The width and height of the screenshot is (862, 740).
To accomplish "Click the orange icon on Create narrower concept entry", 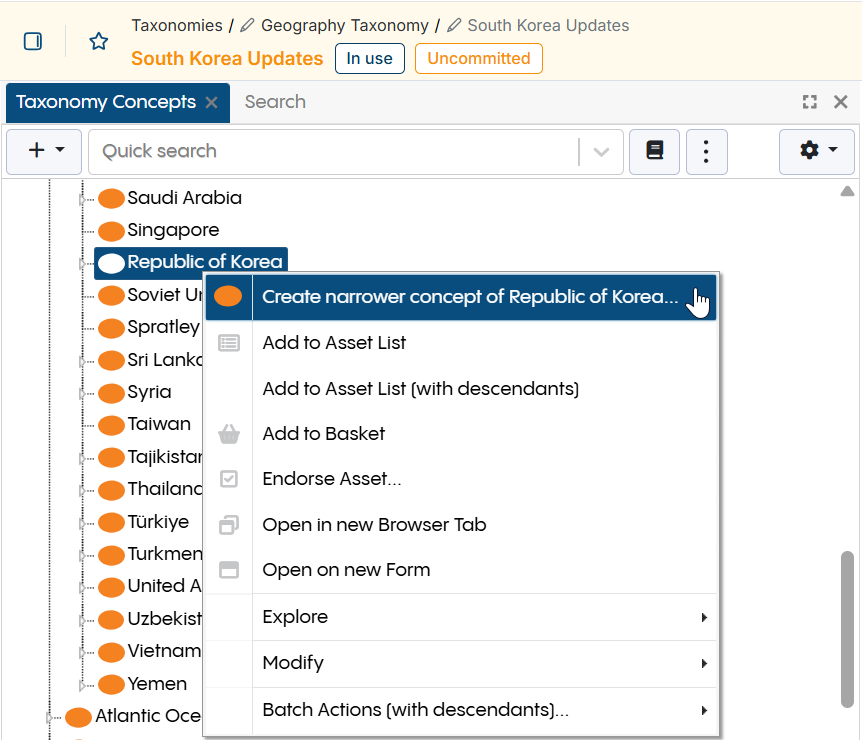I will point(229,297).
